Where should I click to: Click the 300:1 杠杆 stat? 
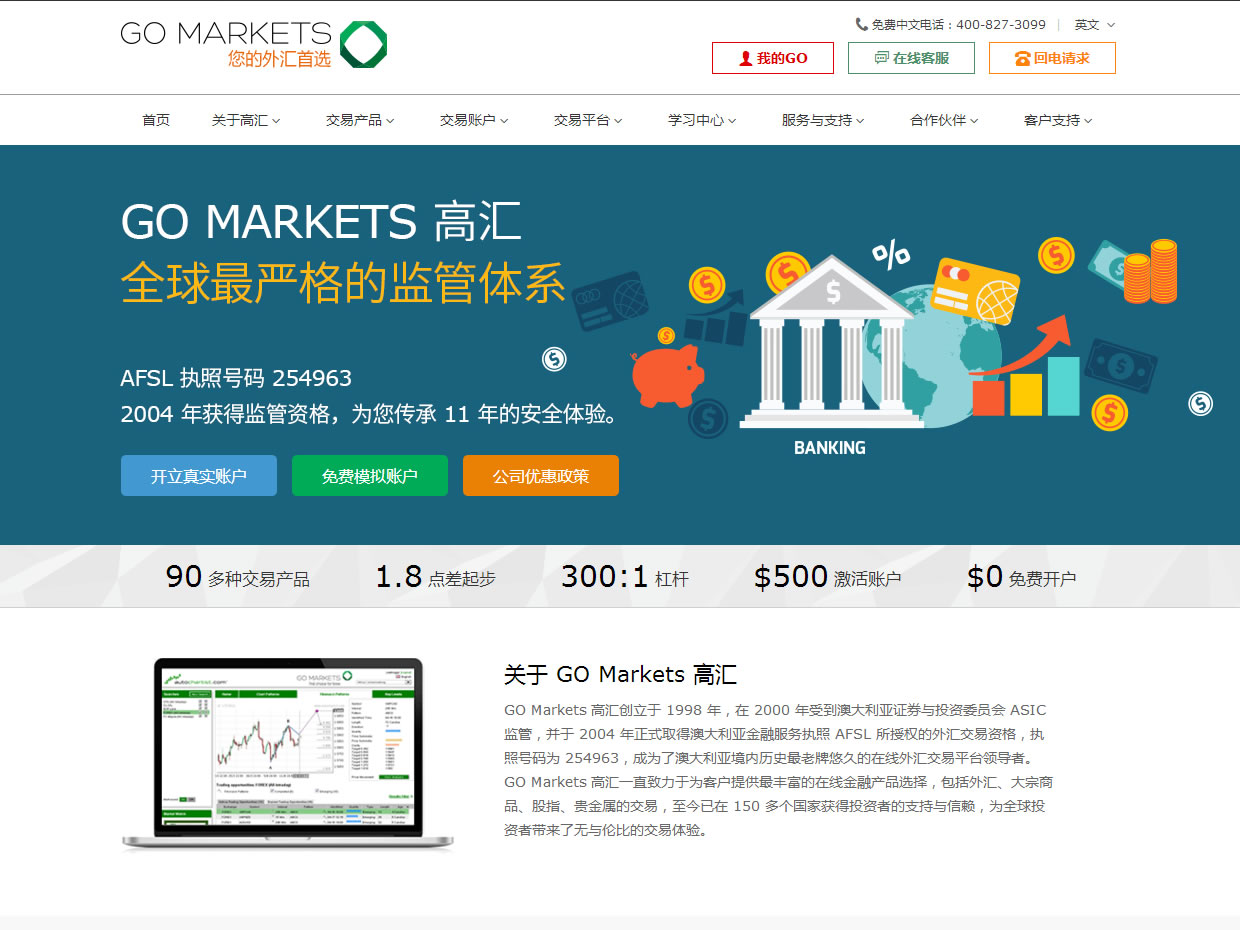pos(625,577)
